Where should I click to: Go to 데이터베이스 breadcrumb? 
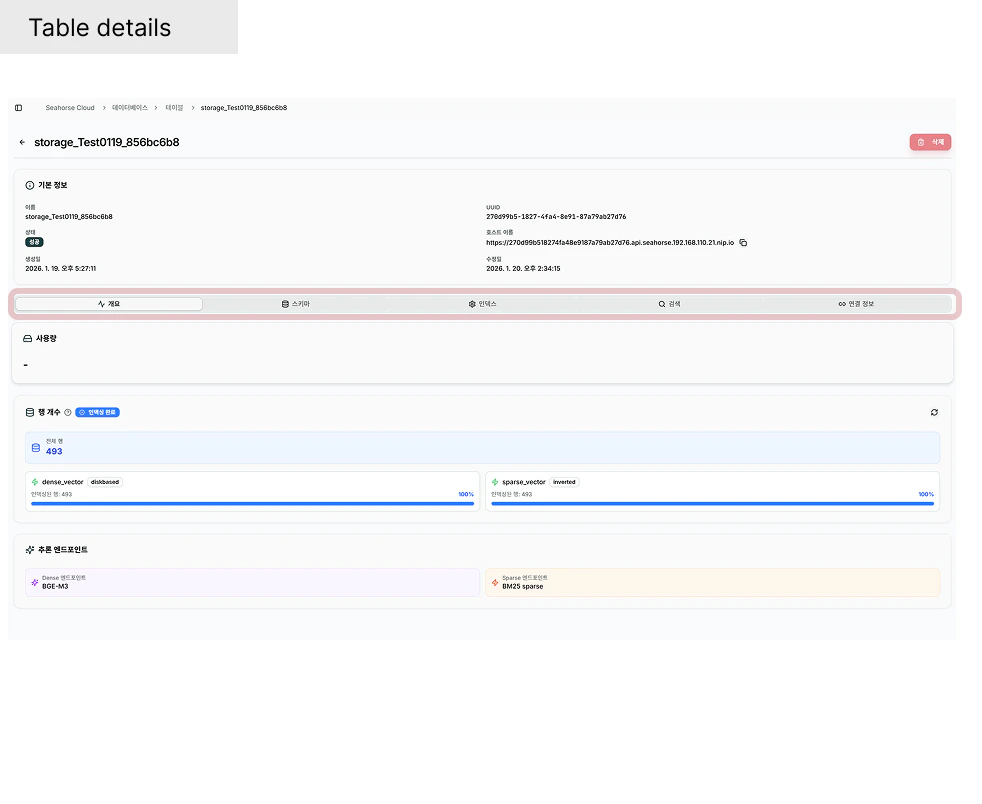point(130,108)
